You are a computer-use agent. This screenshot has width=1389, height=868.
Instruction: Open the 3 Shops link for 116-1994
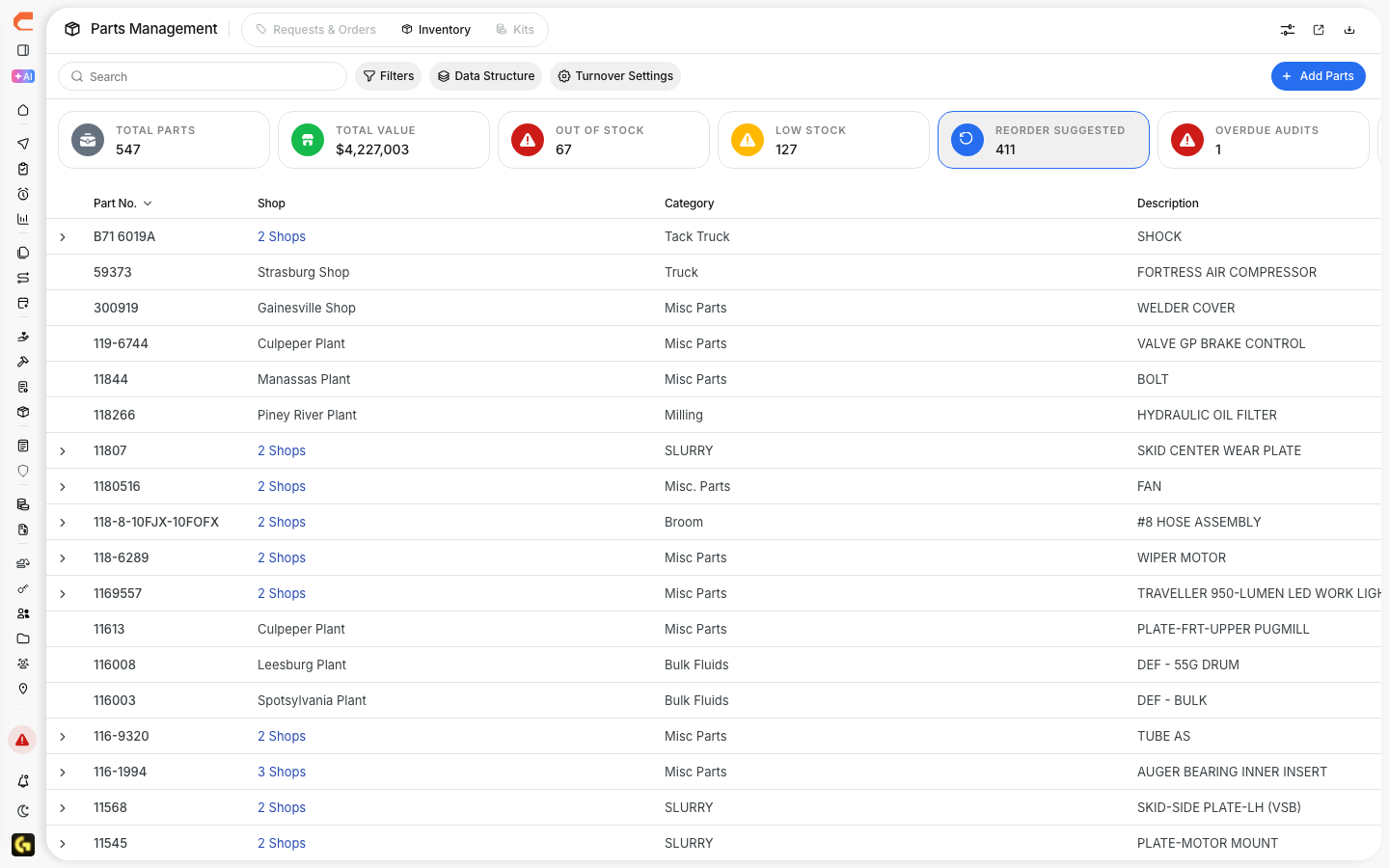coord(282,772)
